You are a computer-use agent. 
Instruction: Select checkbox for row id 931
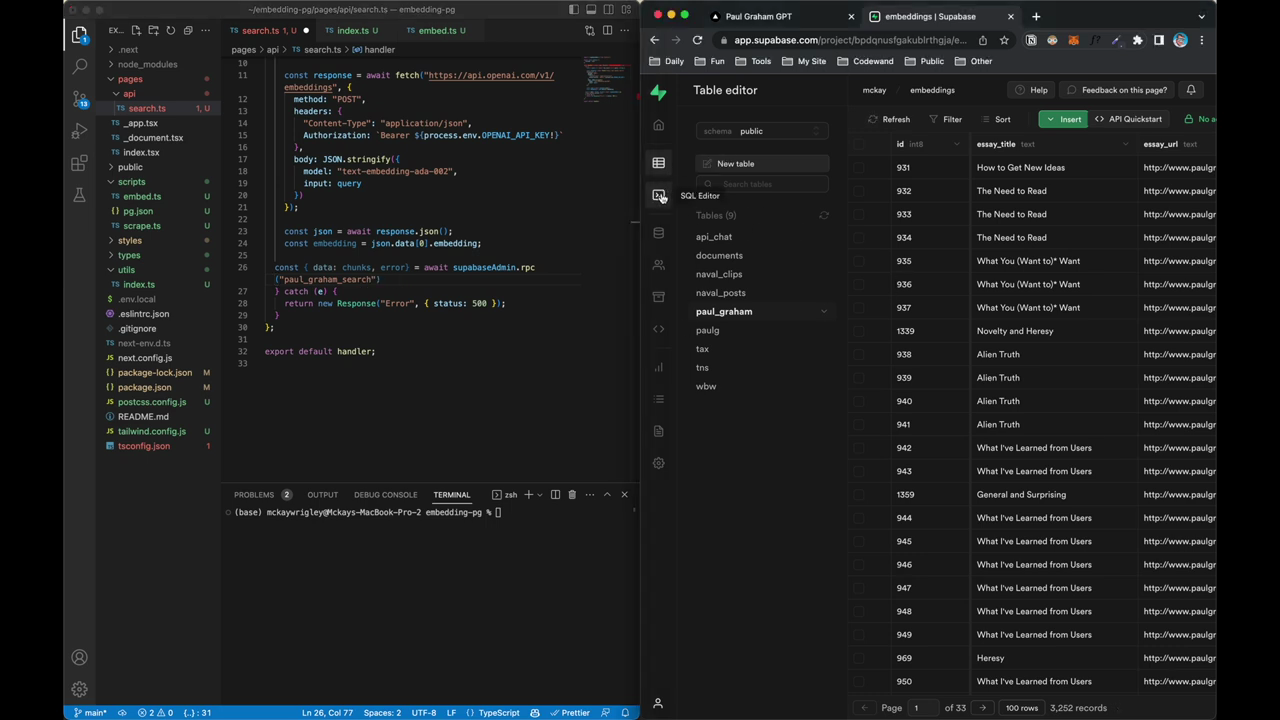click(858, 168)
